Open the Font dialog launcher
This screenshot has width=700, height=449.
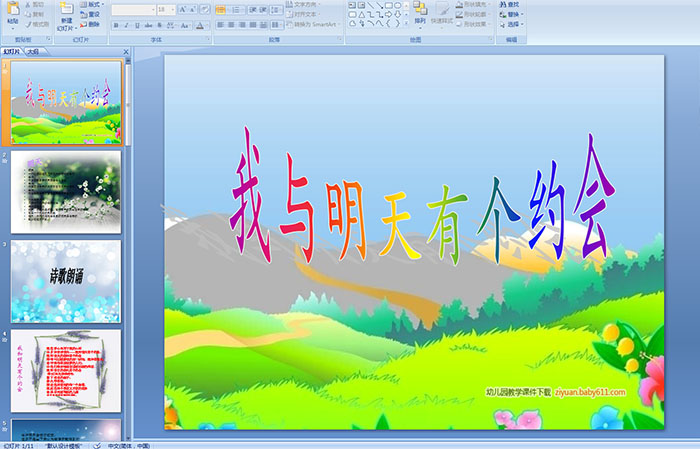pos(208,40)
